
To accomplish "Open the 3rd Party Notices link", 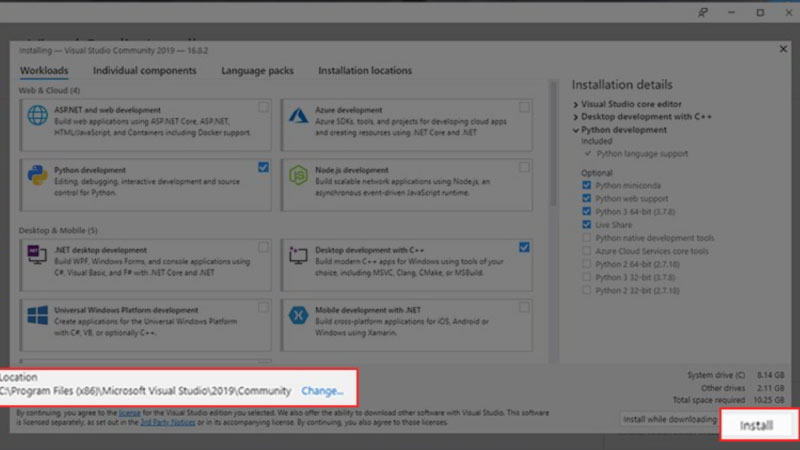I will (x=167, y=422).
